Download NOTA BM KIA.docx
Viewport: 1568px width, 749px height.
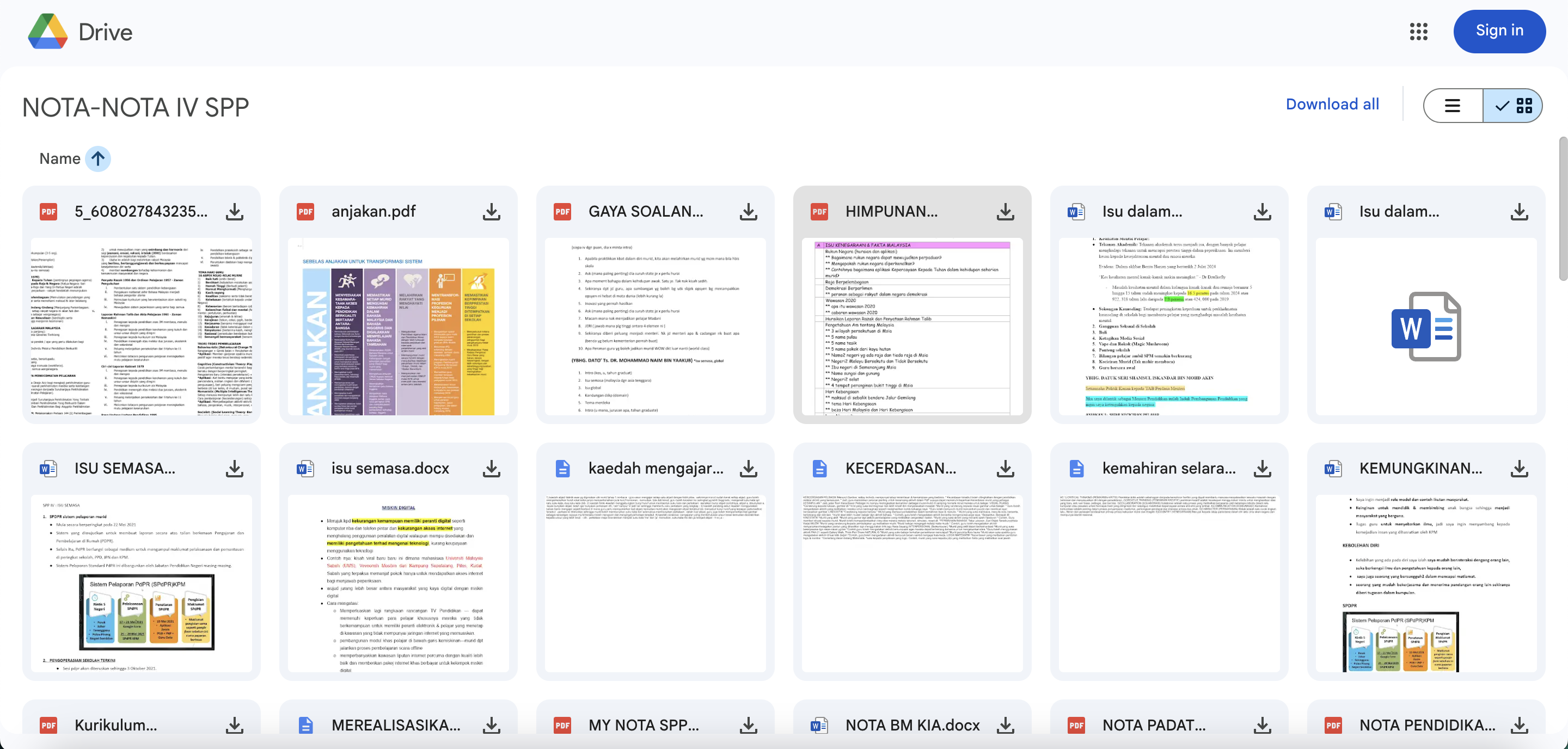point(1005,725)
